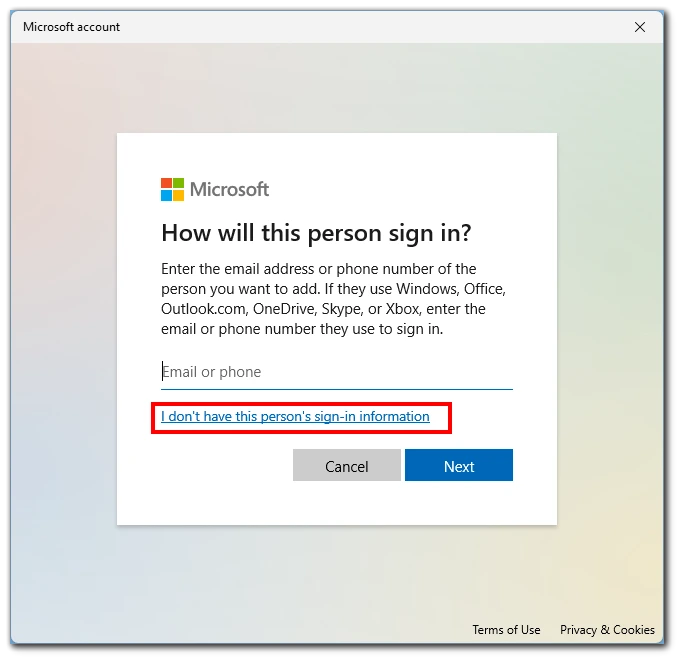Viewport: 682px width, 662px height.
Task: Click the word "Outlook.com" in the description
Action: coord(204,309)
